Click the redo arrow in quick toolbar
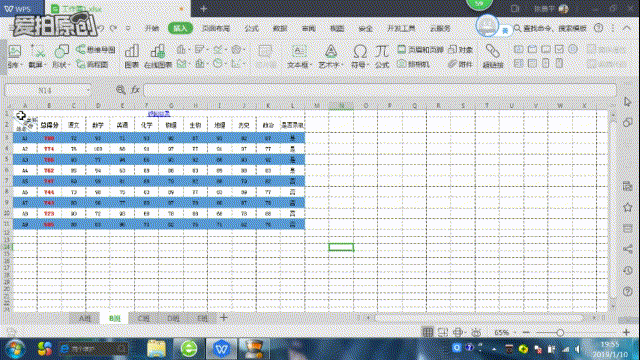 [113, 28]
